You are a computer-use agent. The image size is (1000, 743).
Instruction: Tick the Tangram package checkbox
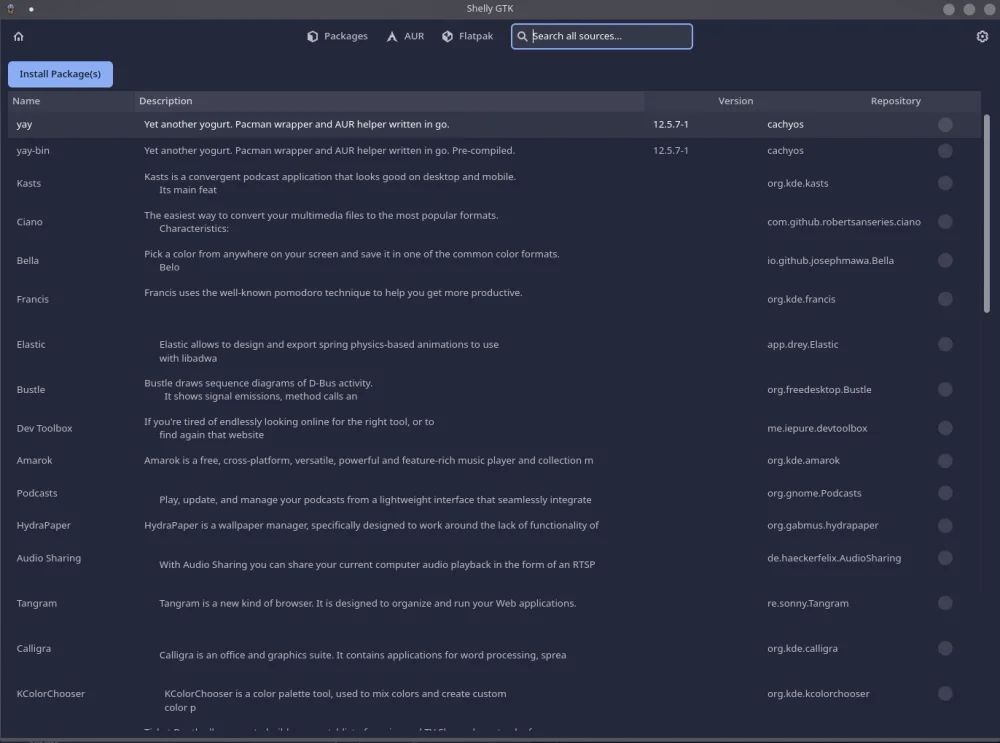[x=945, y=603]
